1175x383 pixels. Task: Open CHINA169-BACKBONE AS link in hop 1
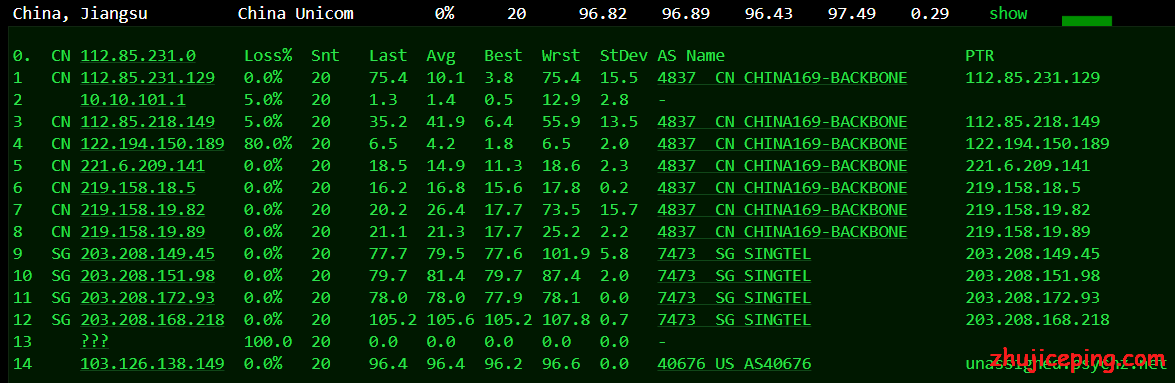(782, 78)
